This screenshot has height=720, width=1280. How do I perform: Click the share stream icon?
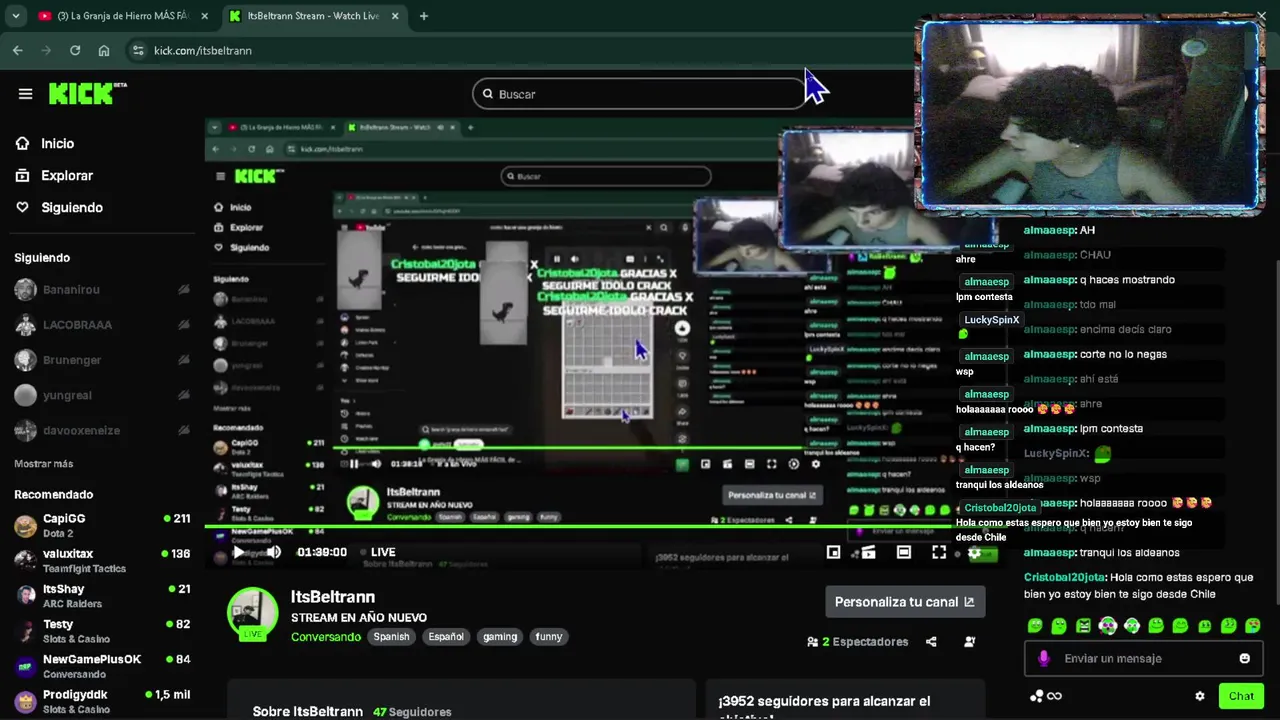coord(931,642)
